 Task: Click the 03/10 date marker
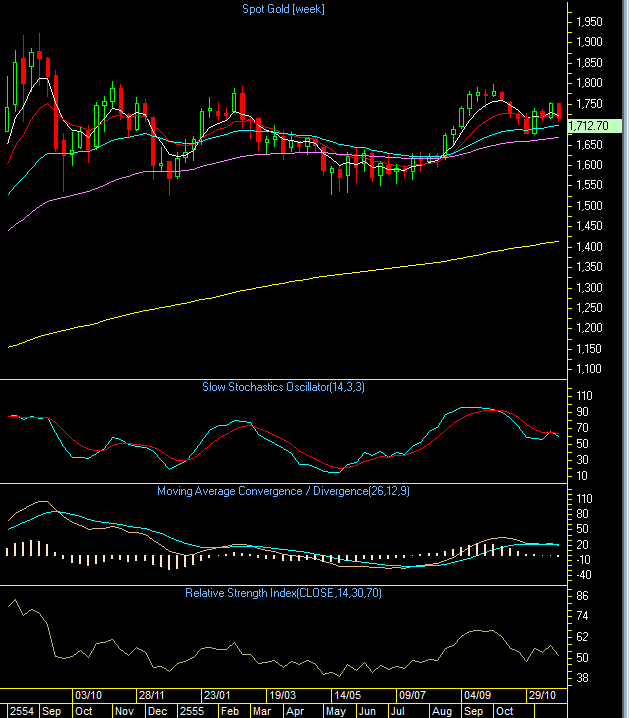89,695
